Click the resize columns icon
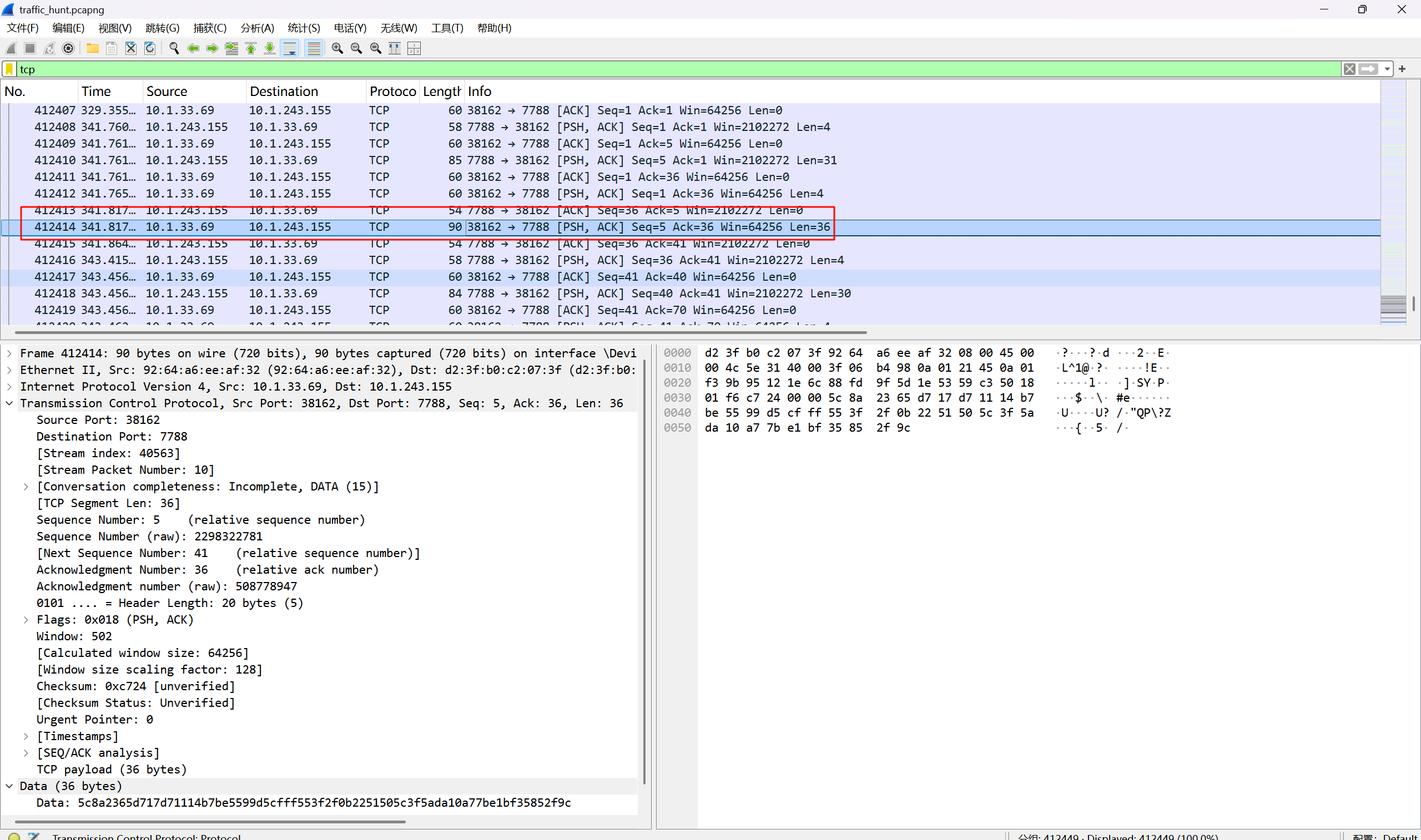 395,49
